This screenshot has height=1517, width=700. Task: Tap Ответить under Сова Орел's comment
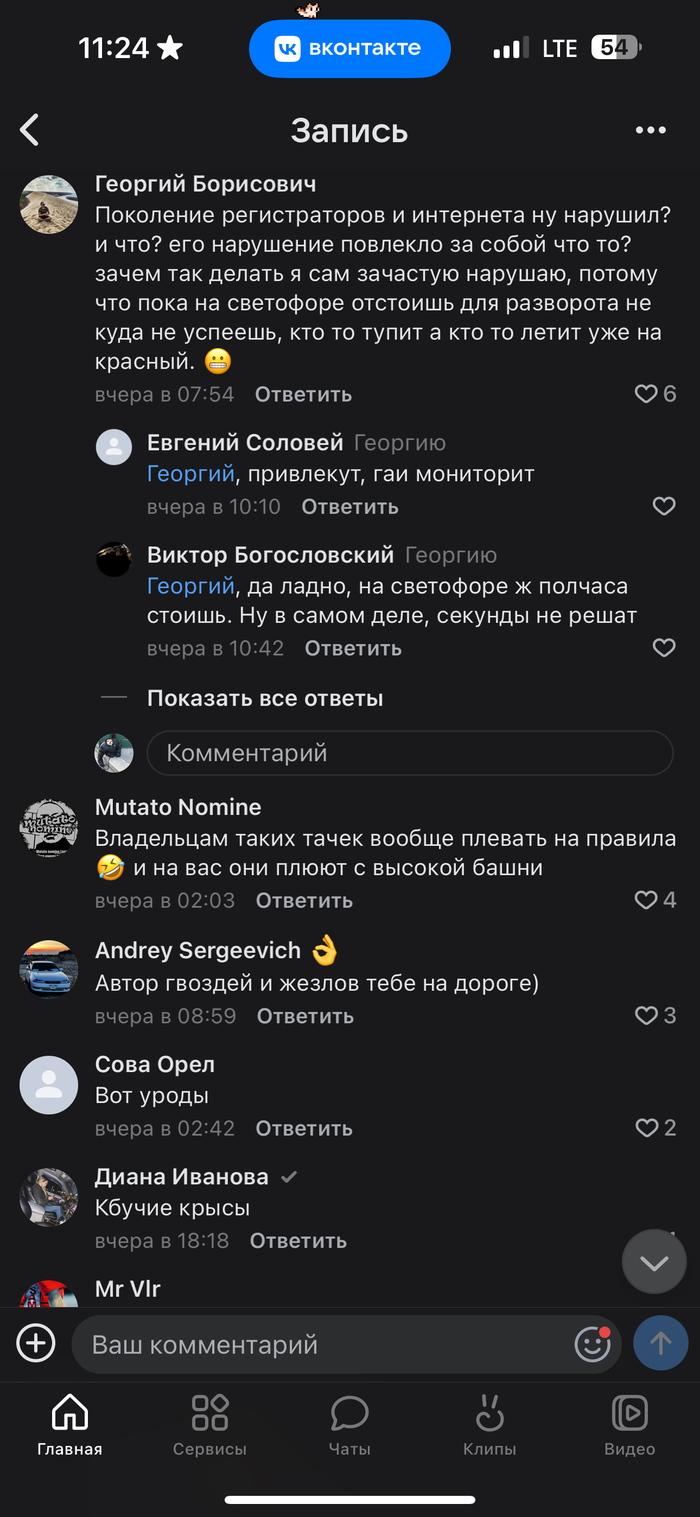click(x=304, y=1128)
